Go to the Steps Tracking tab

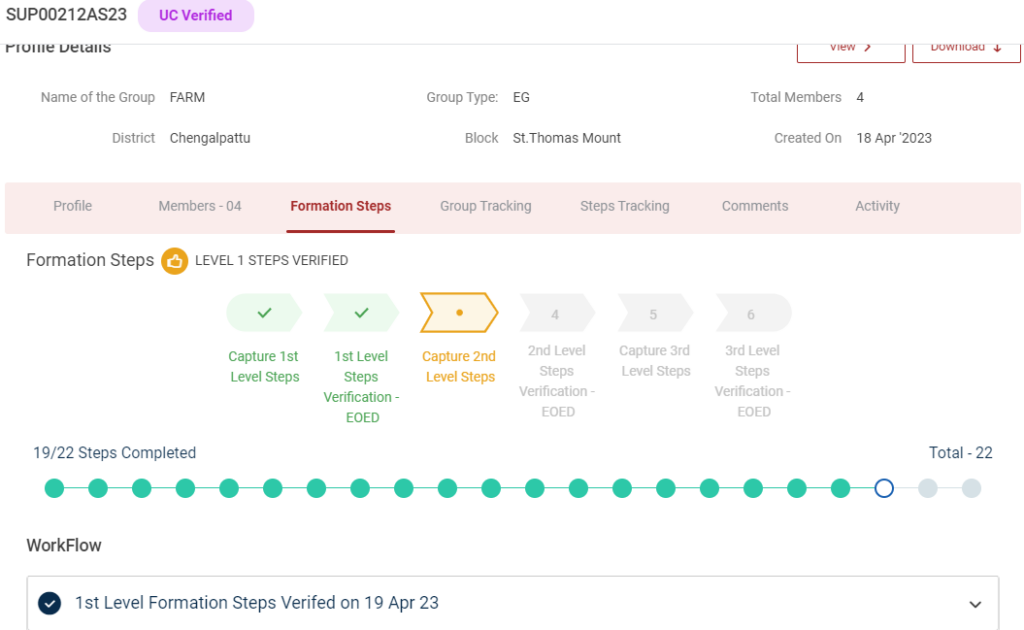[624, 206]
